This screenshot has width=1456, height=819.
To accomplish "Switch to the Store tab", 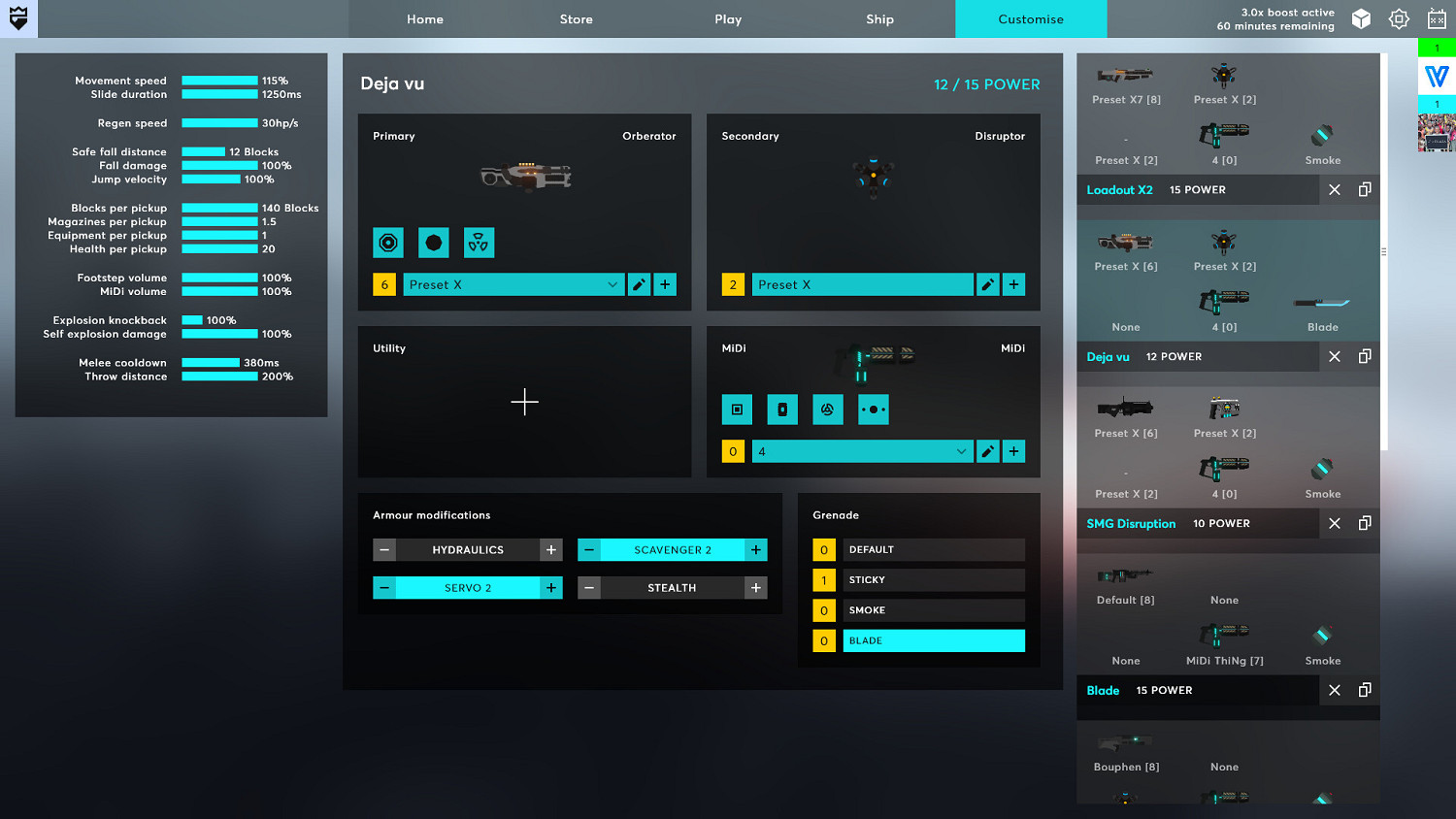I will 576,19.
